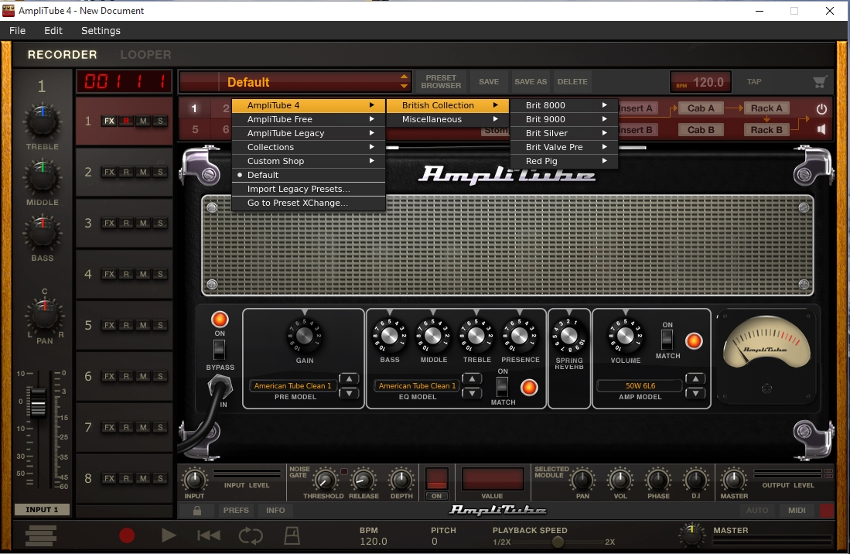850x554 pixels.
Task: Open the File menu
Action: point(17,31)
